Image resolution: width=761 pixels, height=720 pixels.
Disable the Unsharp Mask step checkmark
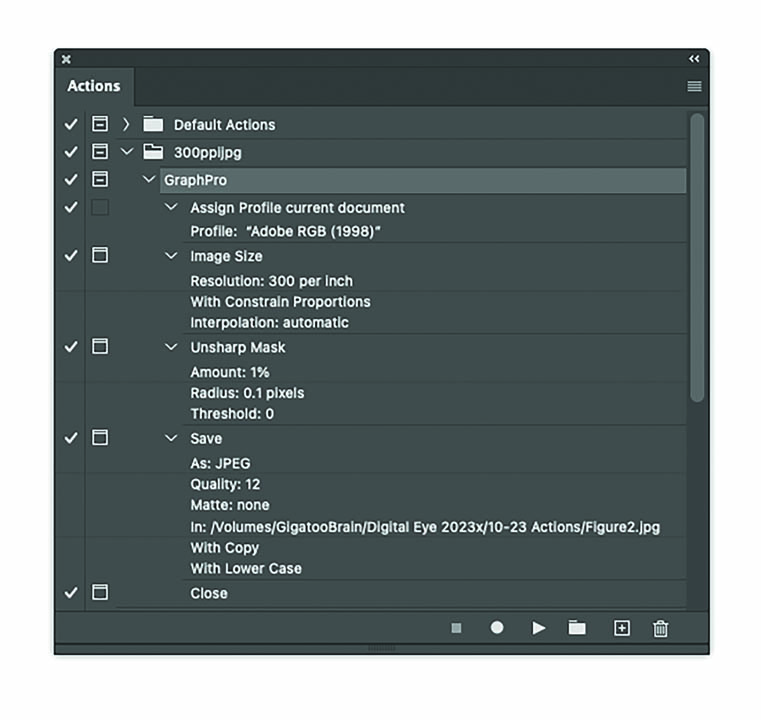pyautogui.click(x=71, y=347)
